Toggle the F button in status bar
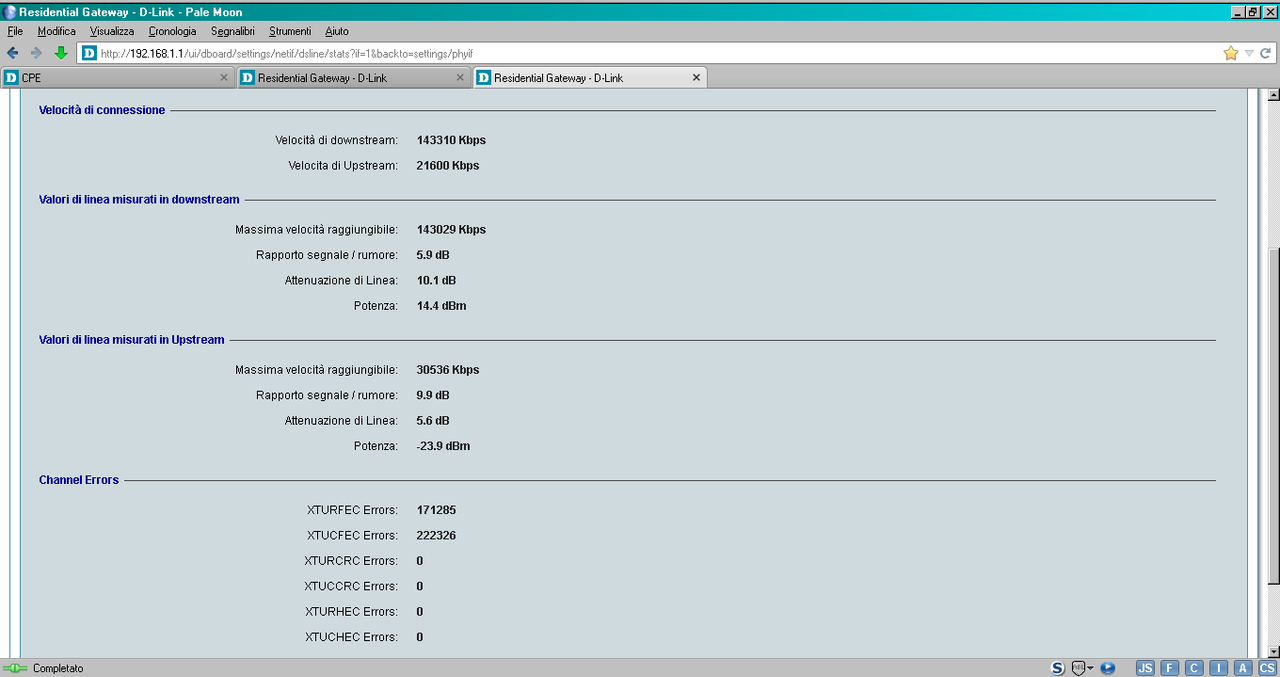This screenshot has height=677, width=1280. (x=1170, y=668)
